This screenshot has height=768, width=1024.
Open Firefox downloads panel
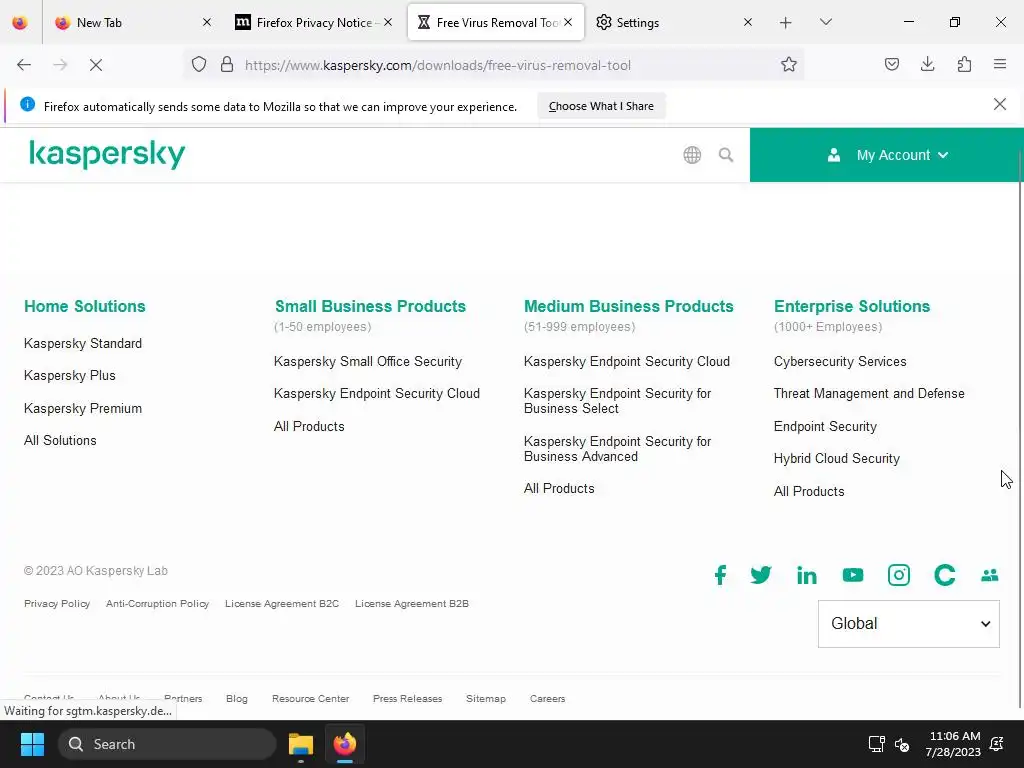pos(927,65)
